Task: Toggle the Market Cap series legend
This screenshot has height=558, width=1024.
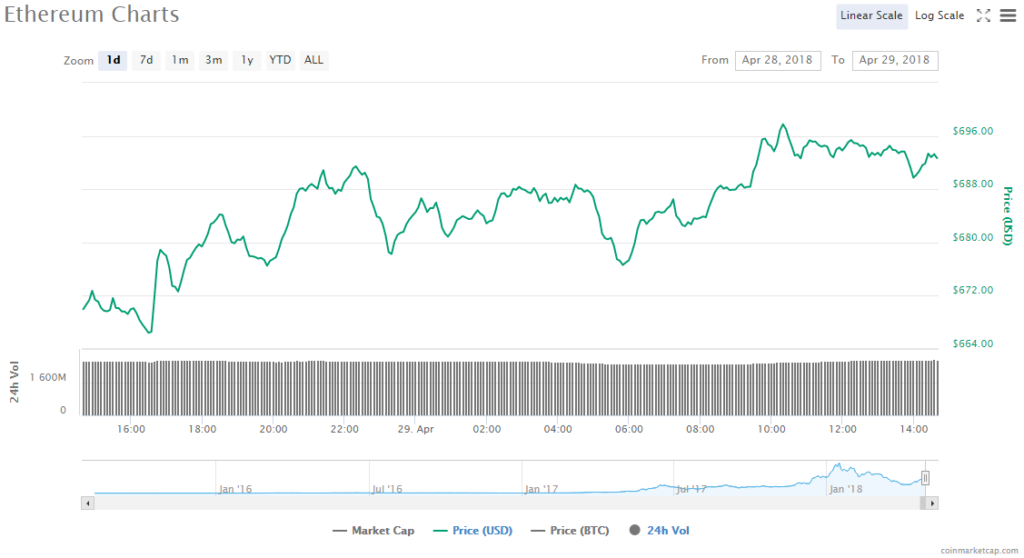Action: click(x=373, y=531)
